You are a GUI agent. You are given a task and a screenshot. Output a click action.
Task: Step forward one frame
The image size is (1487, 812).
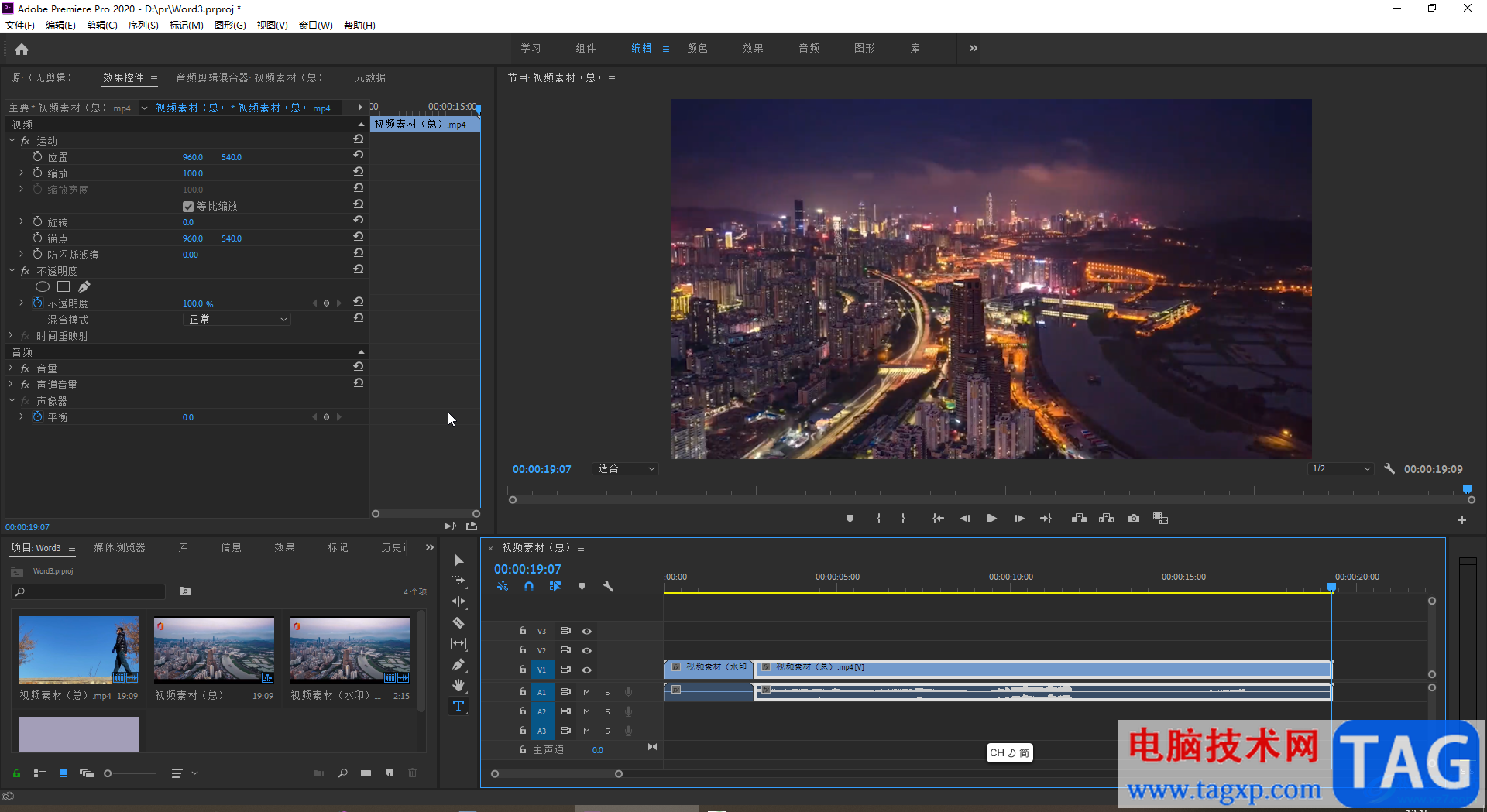tap(1019, 519)
